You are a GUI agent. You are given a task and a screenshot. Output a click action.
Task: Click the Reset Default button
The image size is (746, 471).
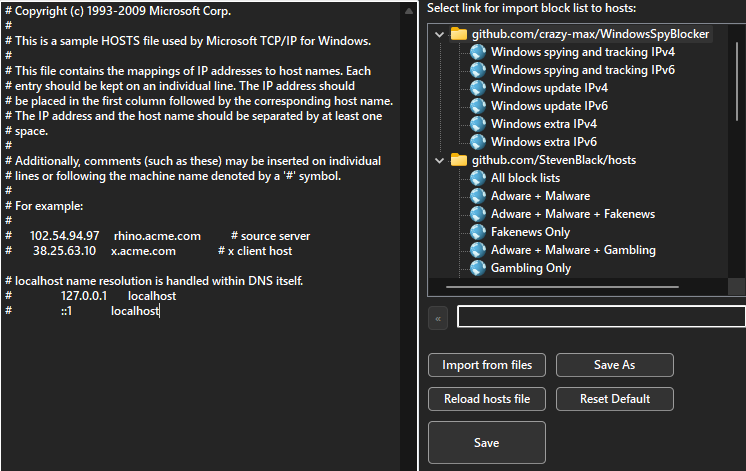coord(615,399)
